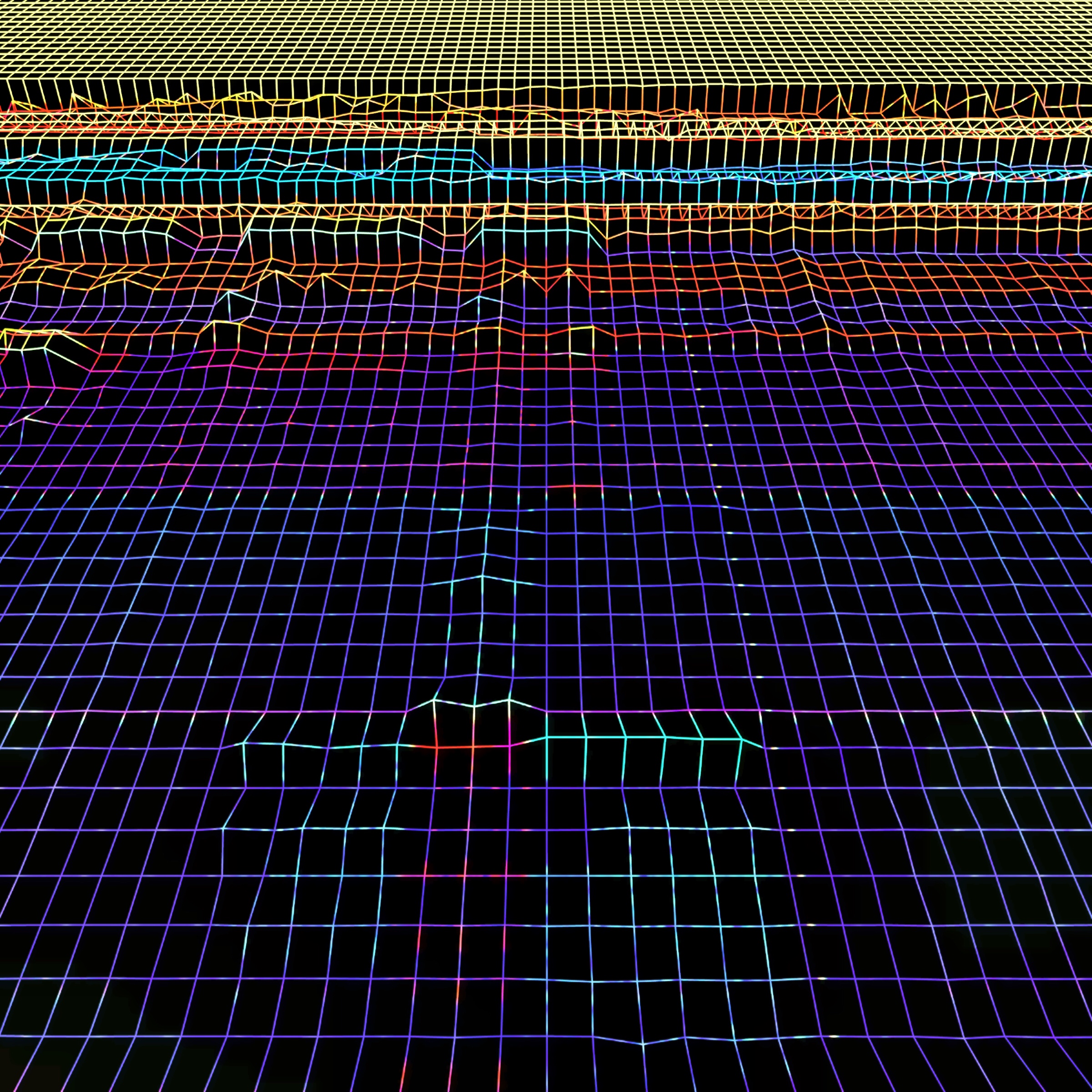
Task: Click the sunken rectangular pit left of central bump
Action: [322, 766]
